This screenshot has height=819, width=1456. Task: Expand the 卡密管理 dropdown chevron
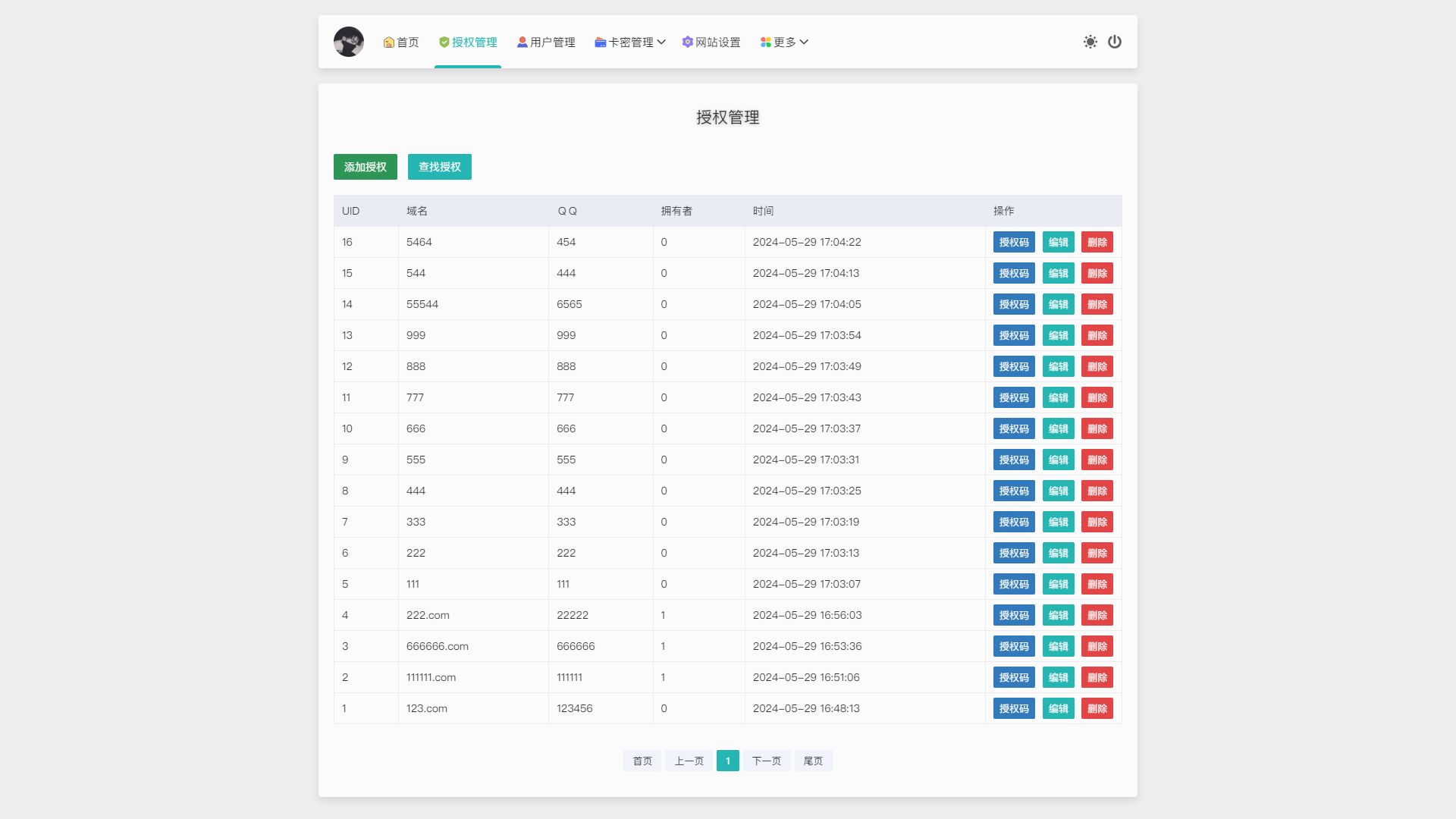pyautogui.click(x=663, y=42)
